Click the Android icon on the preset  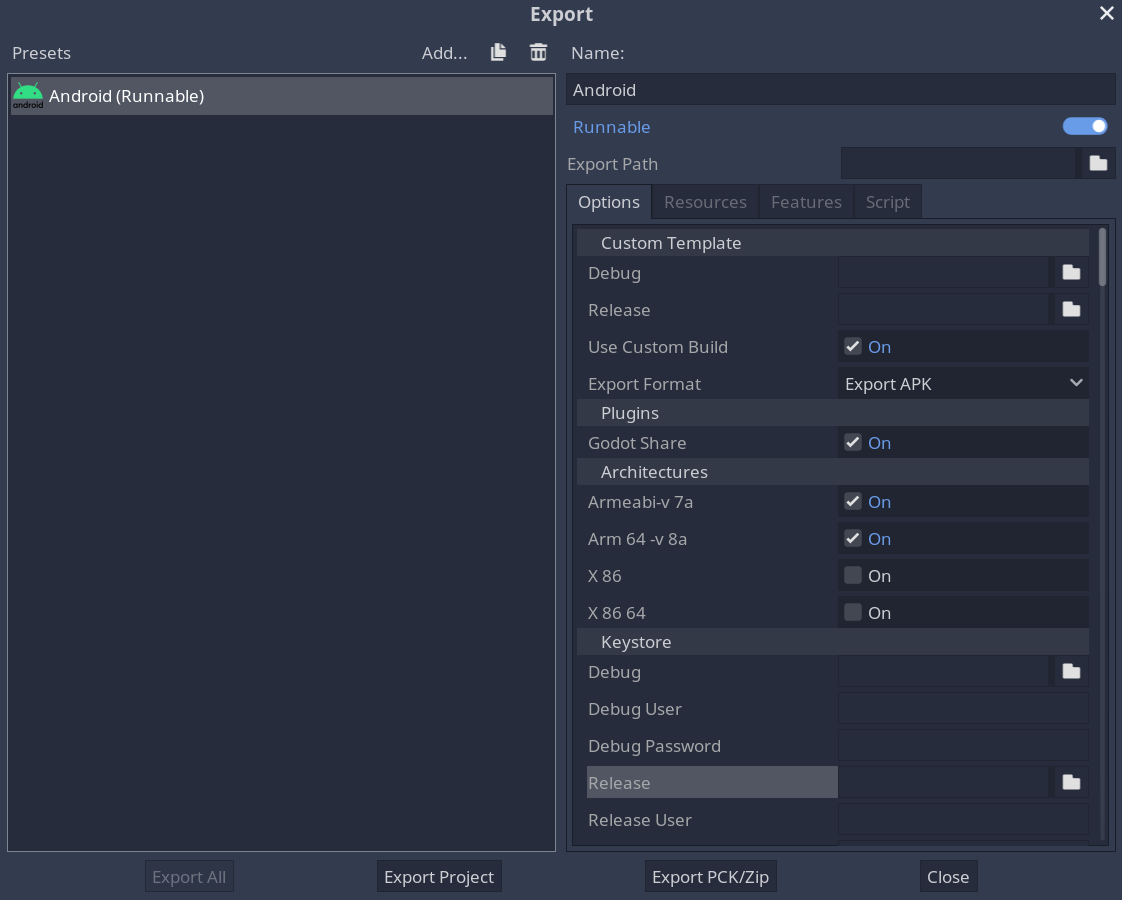click(28, 95)
